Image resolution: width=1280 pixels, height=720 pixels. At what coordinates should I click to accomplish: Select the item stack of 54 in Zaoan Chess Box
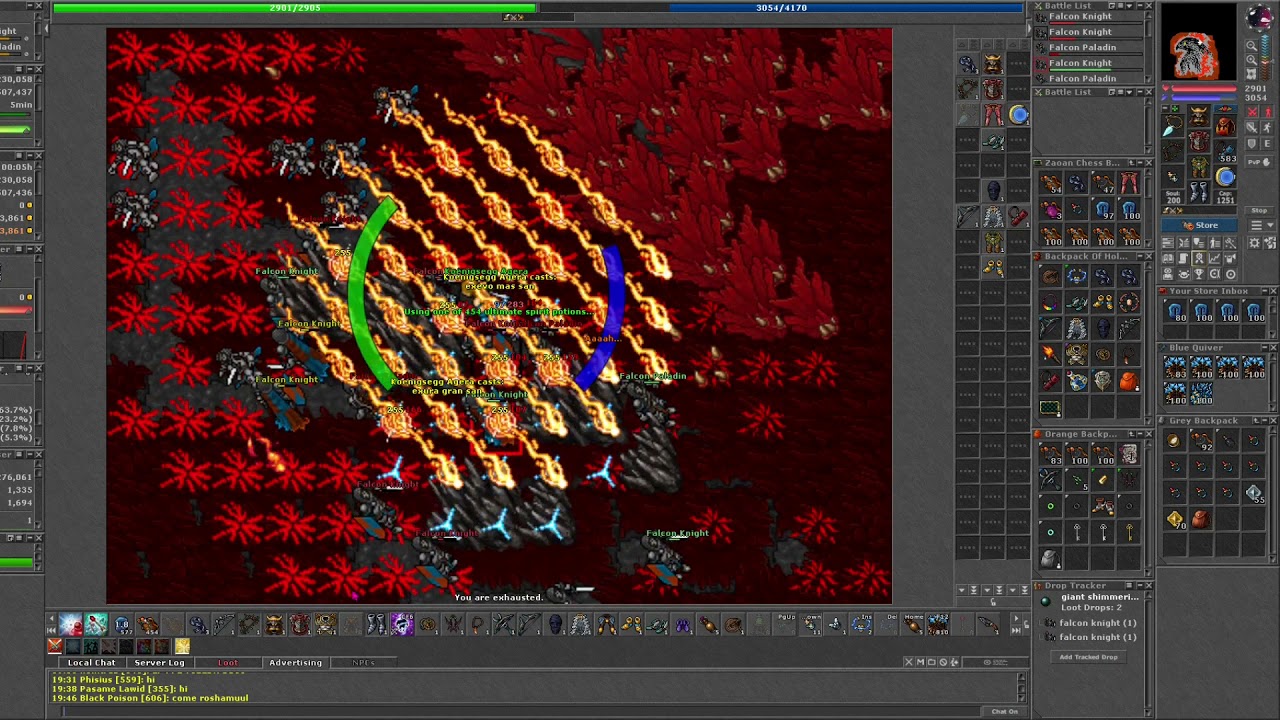1051,183
